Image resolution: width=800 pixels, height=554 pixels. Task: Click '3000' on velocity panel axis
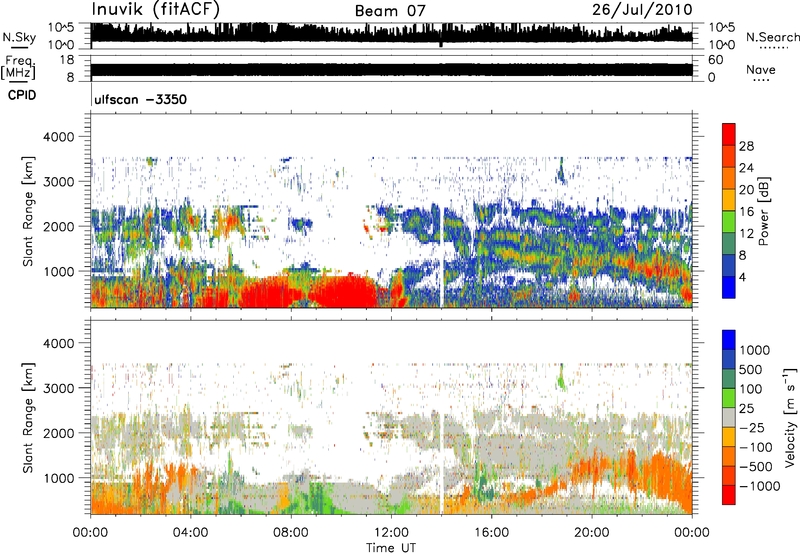(59, 388)
